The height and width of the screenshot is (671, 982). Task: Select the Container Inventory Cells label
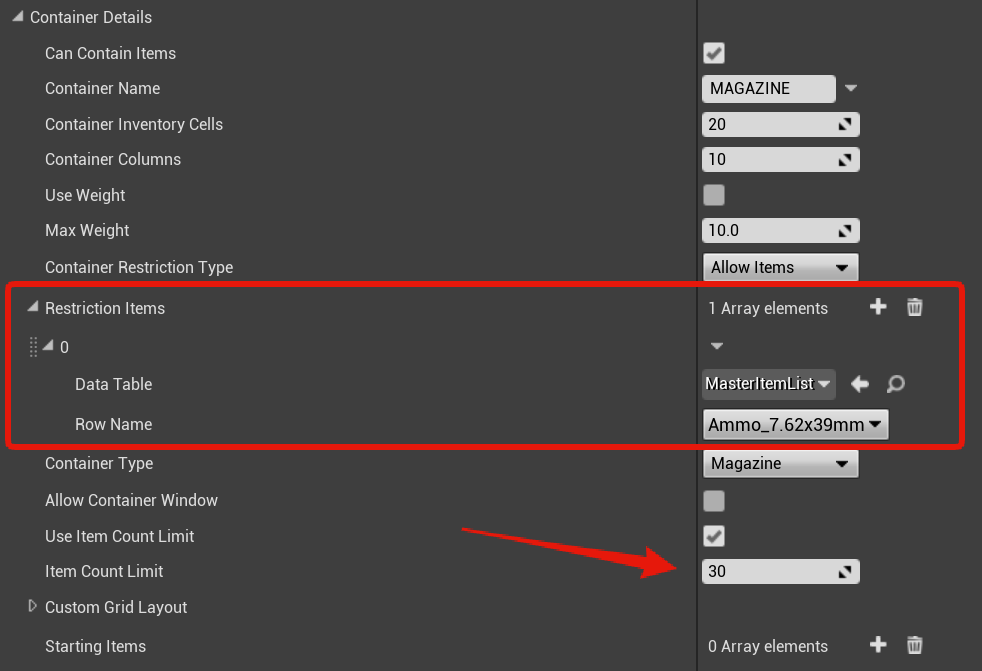tap(134, 124)
